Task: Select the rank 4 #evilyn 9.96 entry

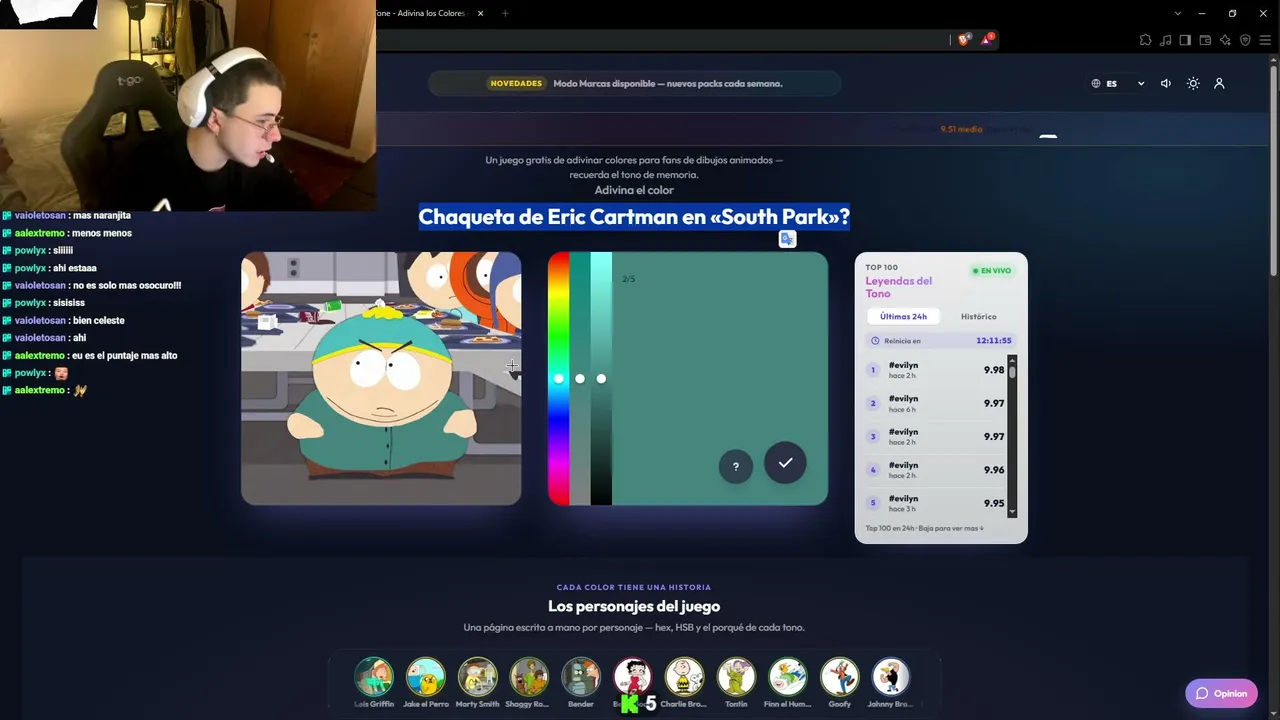Action: 936,470
